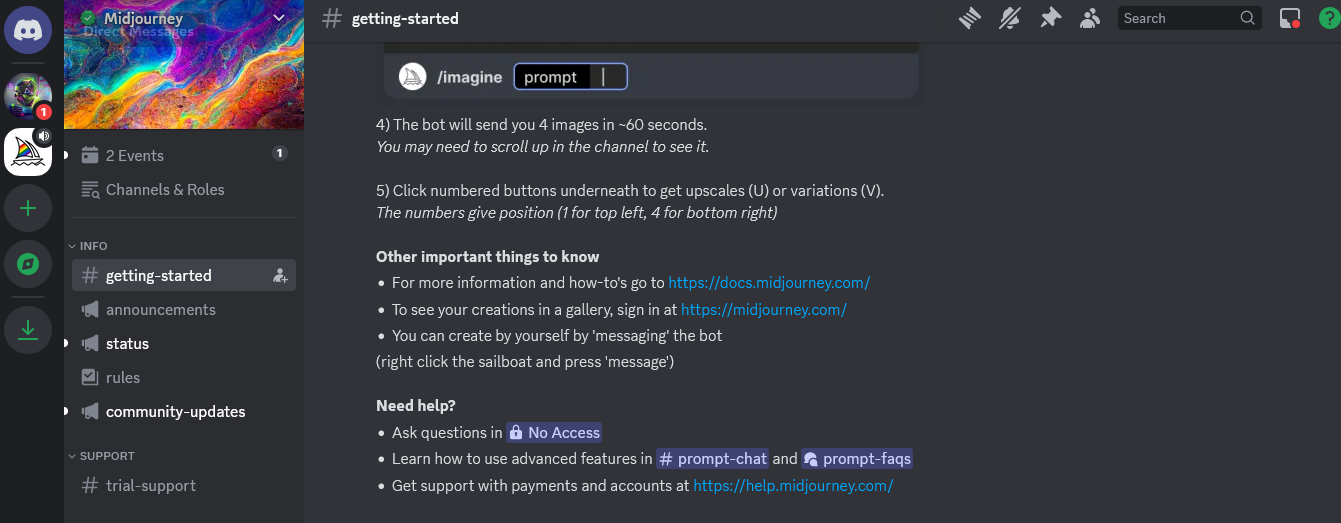Image resolution: width=1341 pixels, height=523 pixels.
Task: Open the inbox icon
Action: (1290, 18)
